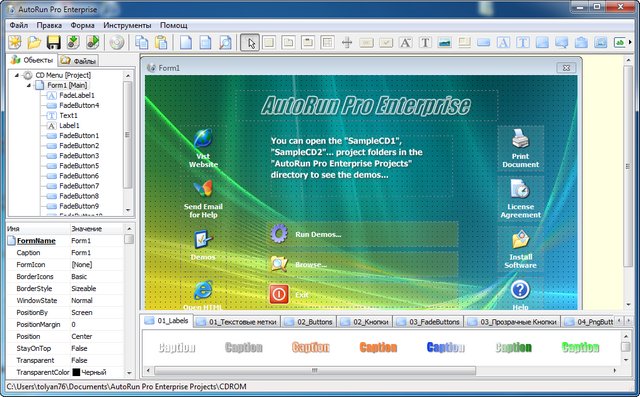Click the CD disc toolbar icon
The image size is (640, 397).
117,42
